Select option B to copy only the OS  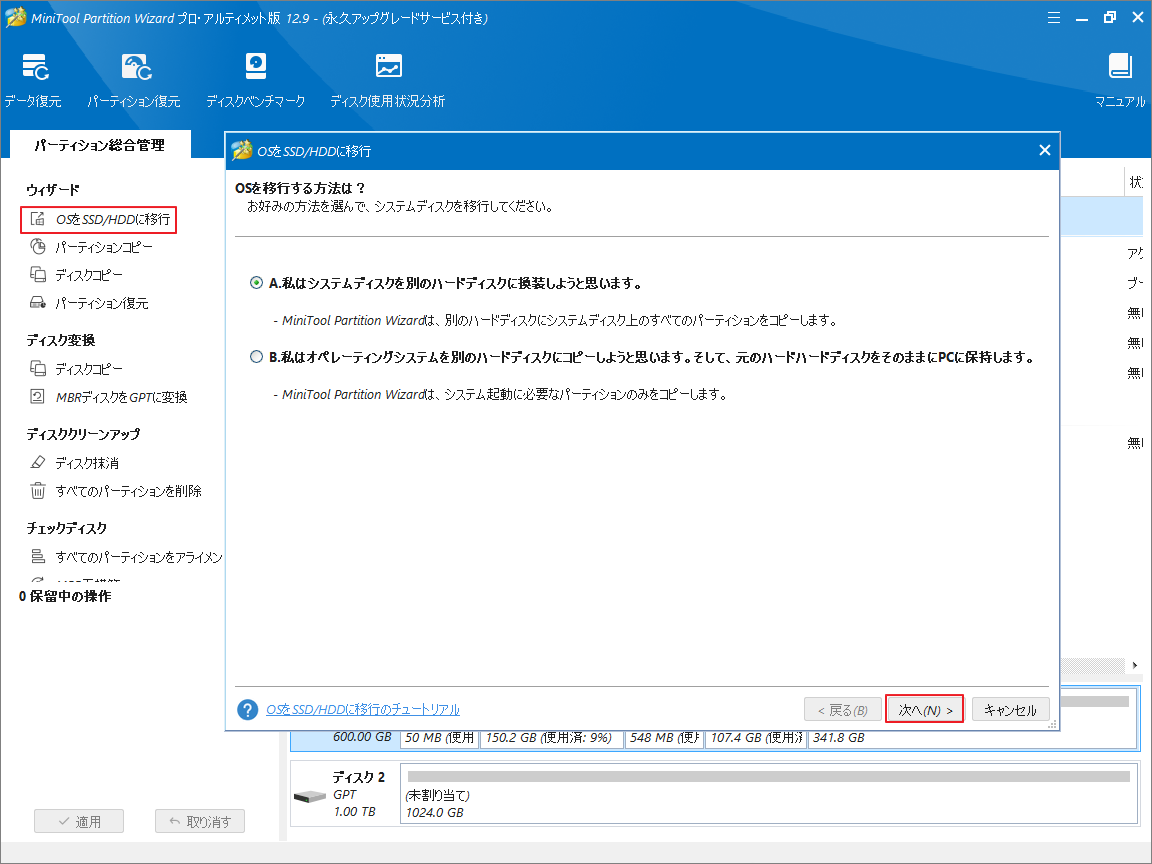pyautogui.click(x=256, y=357)
